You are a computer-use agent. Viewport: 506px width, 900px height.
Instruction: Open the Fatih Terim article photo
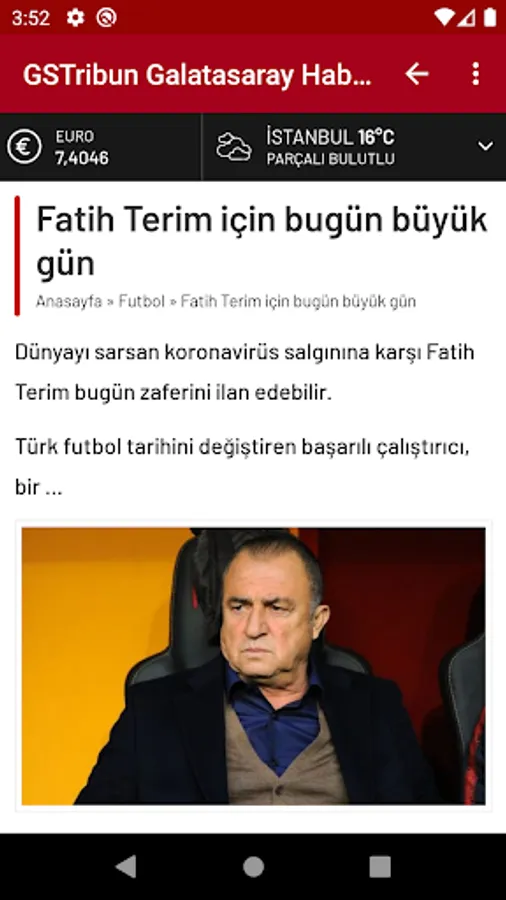coord(253,666)
